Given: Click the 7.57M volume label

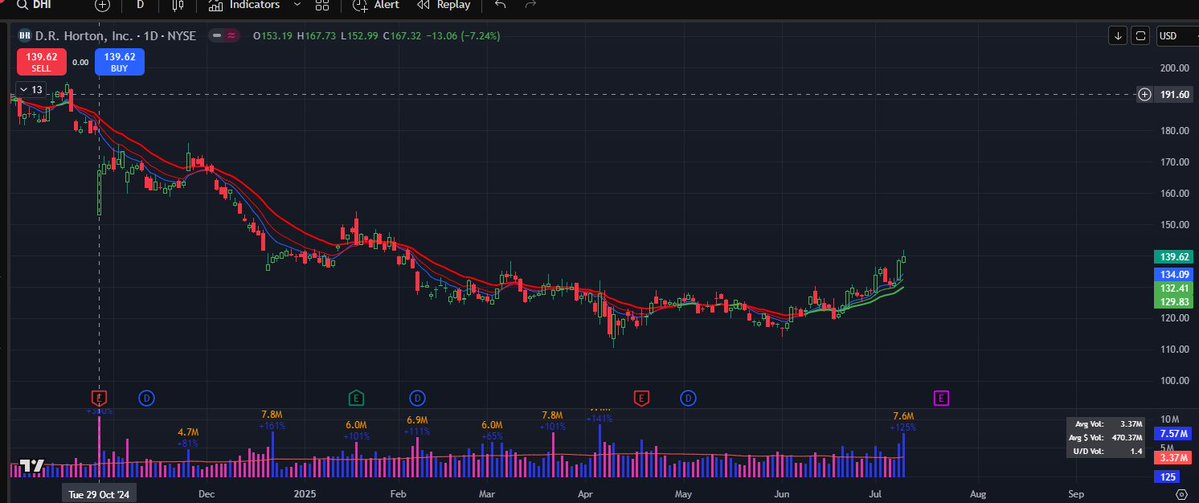Looking at the screenshot, I should click(1174, 434).
